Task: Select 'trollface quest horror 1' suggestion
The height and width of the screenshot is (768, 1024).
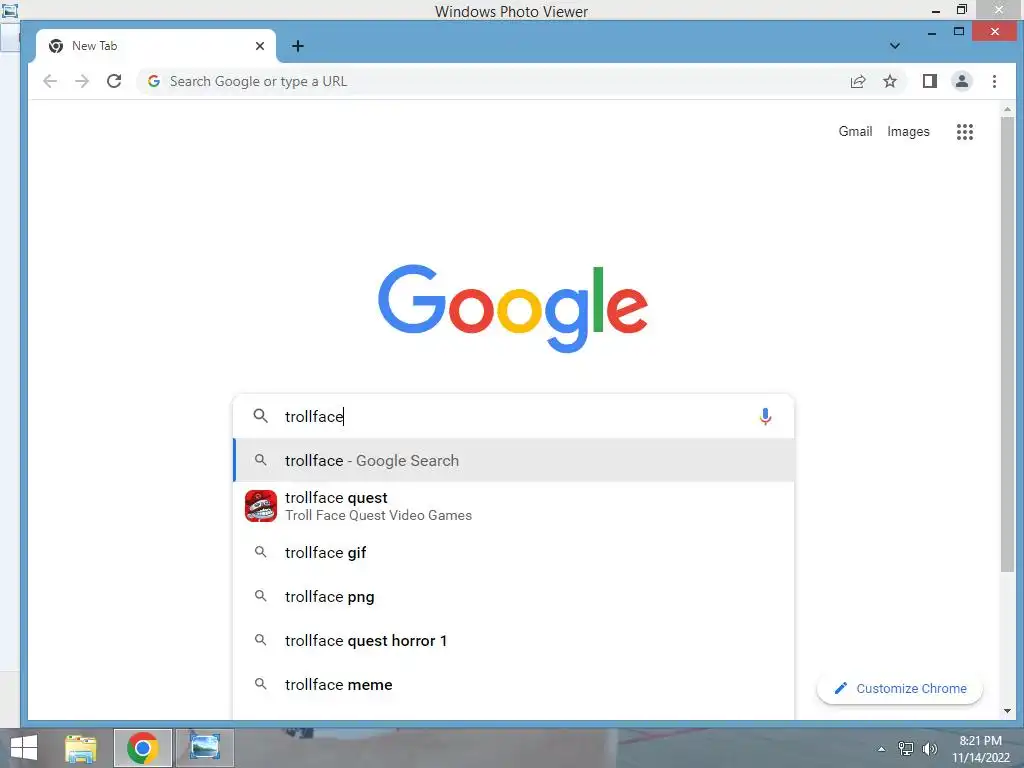Action: coord(514,641)
